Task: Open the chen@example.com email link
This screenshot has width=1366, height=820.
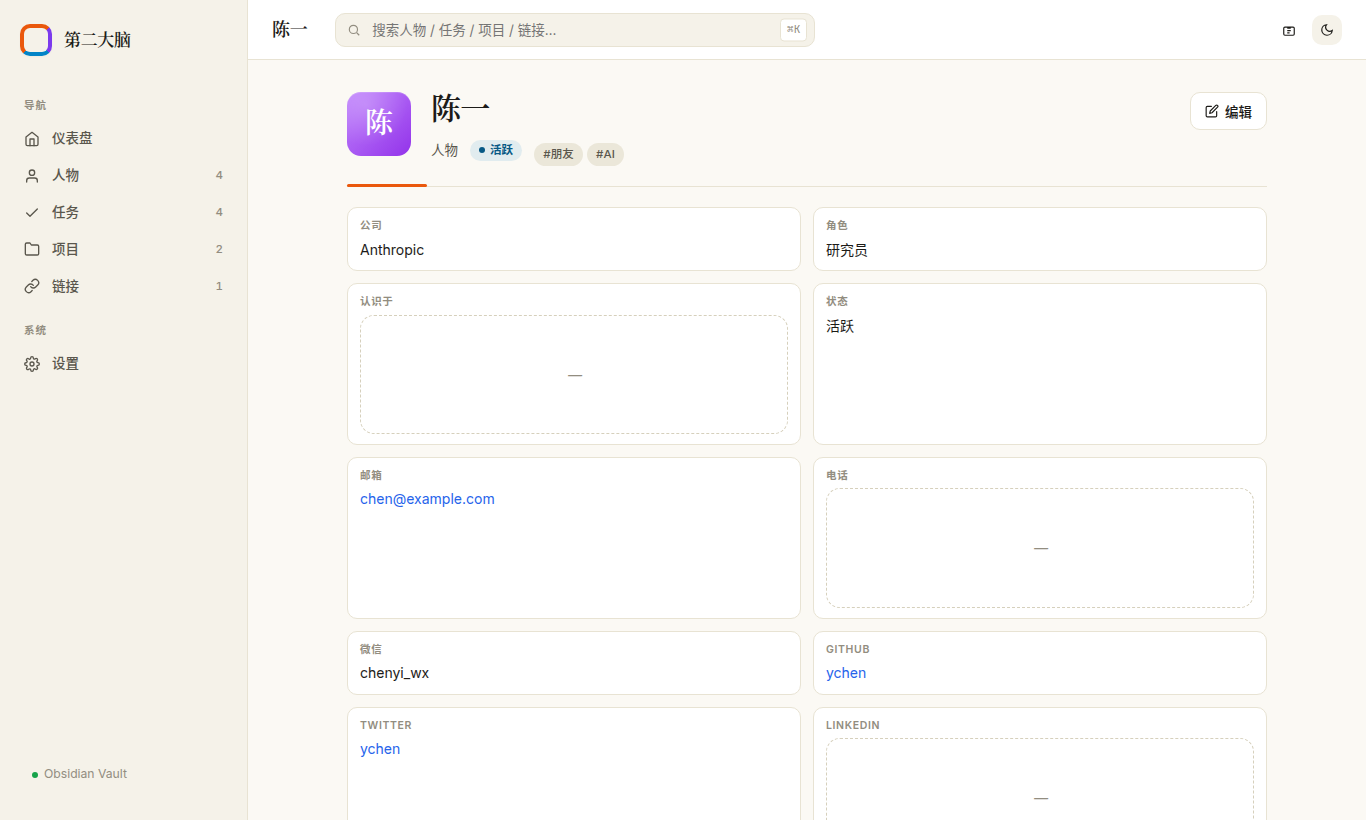Action: 427,499
